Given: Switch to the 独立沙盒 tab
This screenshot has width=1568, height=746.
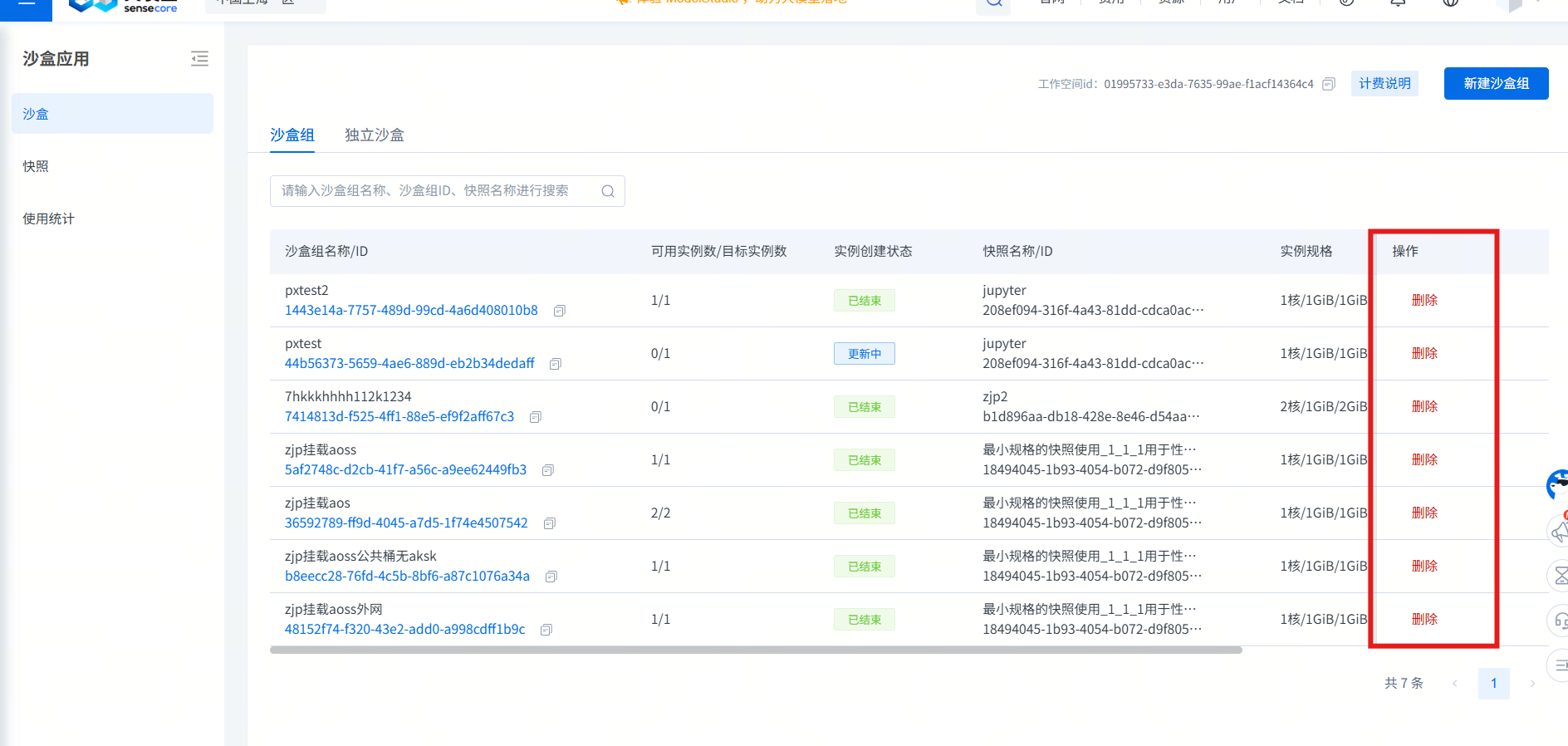Looking at the screenshot, I should [x=375, y=135].
